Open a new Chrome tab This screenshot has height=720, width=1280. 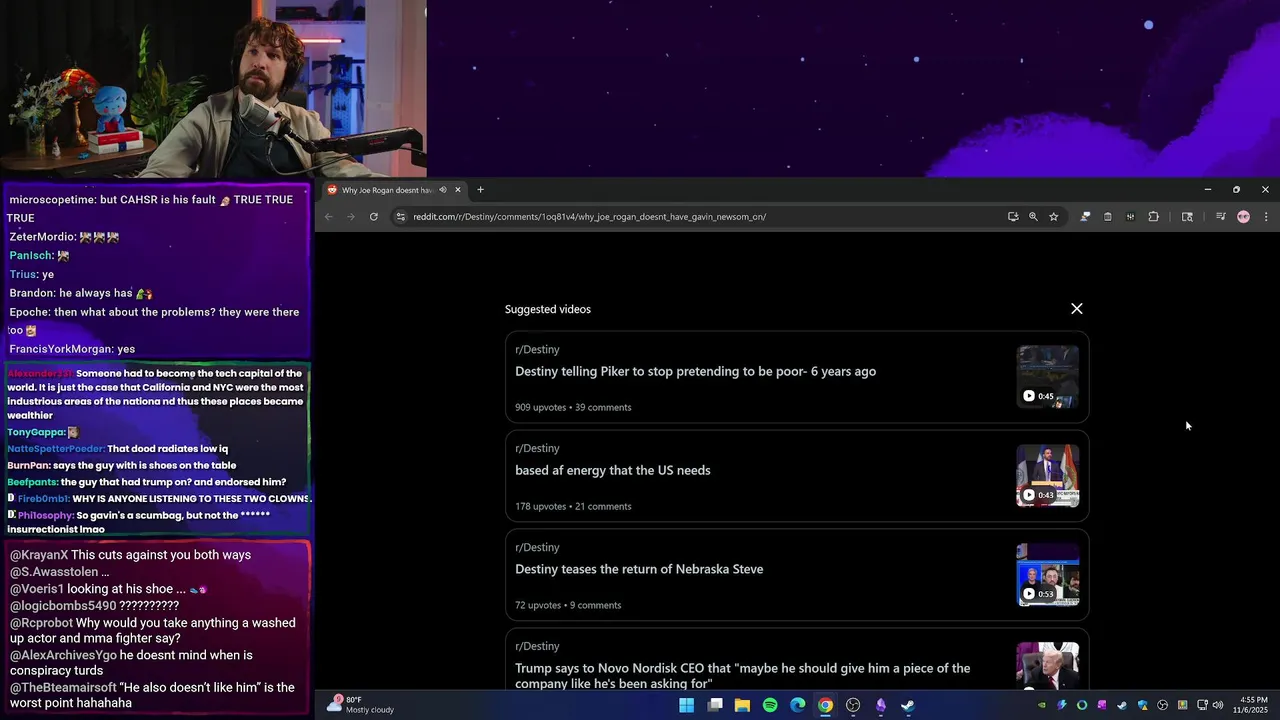point(480,190)
